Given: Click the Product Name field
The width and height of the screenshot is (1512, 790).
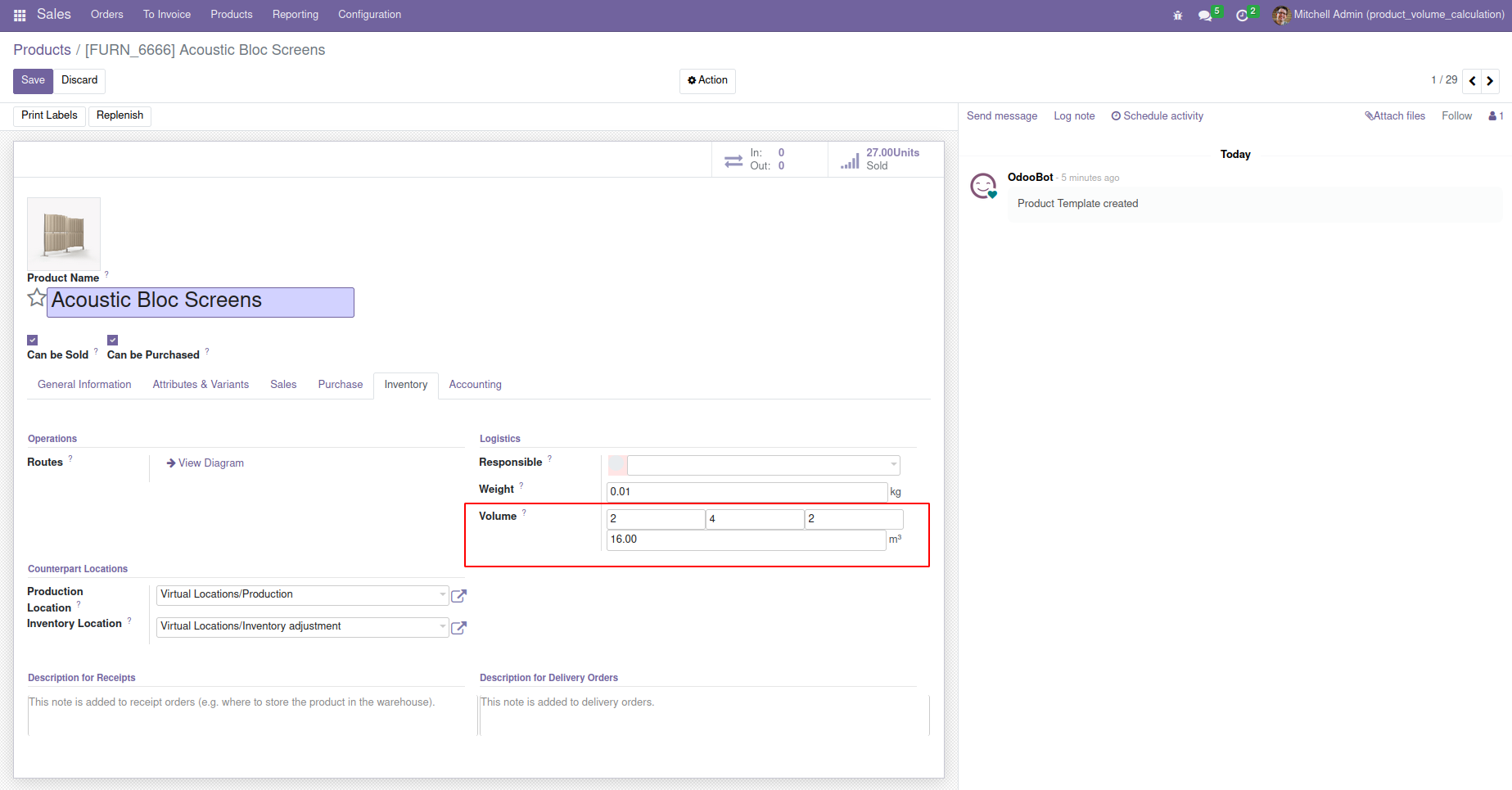Looking at the screenshot, I should tap(201, 302).
